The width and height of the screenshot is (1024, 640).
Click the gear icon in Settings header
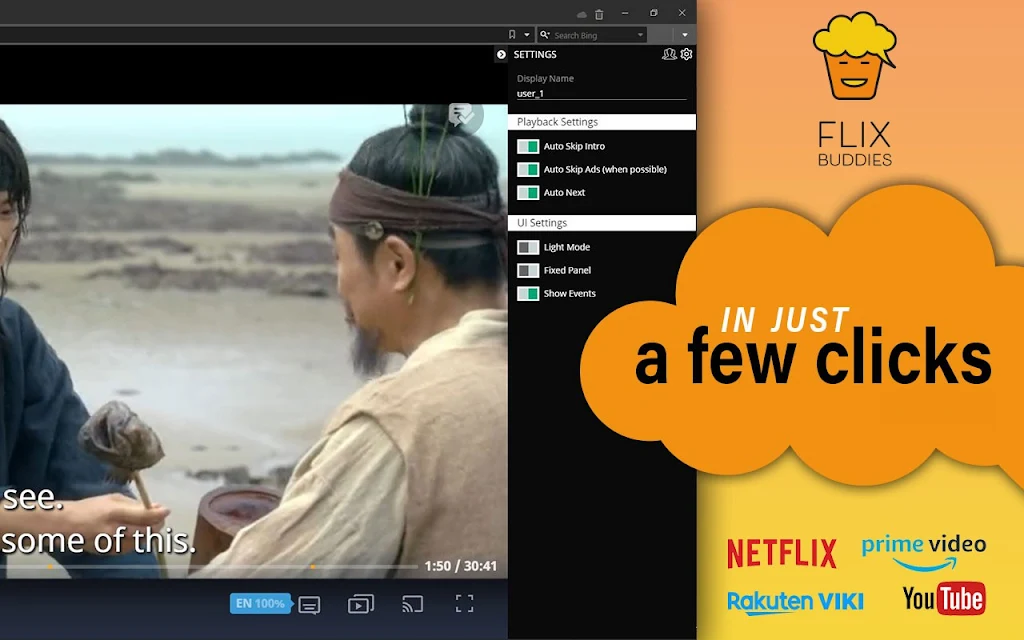click(x=686, y=54)
